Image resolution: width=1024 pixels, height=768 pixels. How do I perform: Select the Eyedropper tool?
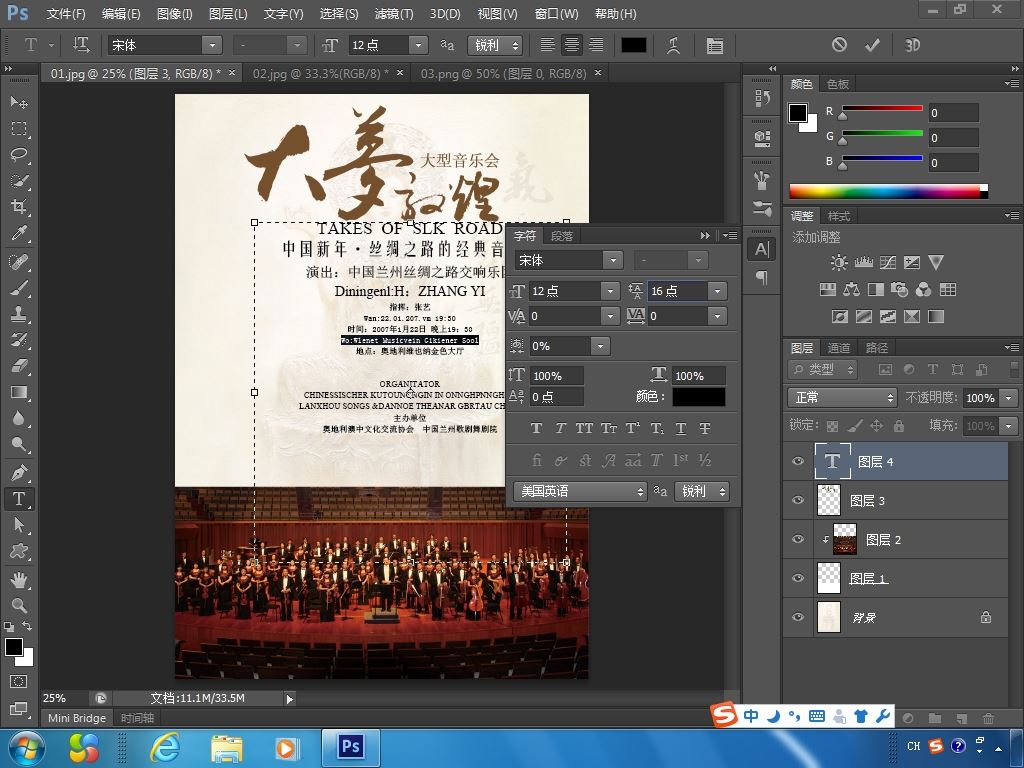pos(19,234)
